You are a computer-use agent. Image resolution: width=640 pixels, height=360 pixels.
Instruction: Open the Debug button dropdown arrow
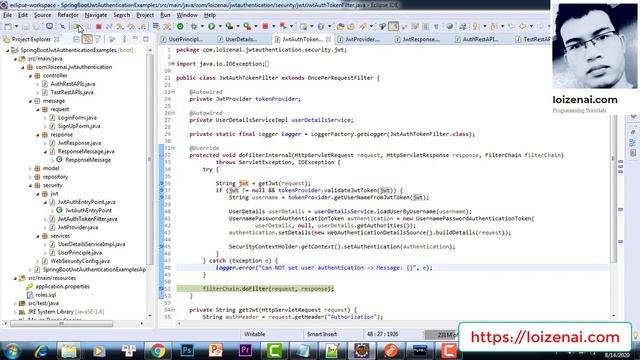click(x=202, y=27)
